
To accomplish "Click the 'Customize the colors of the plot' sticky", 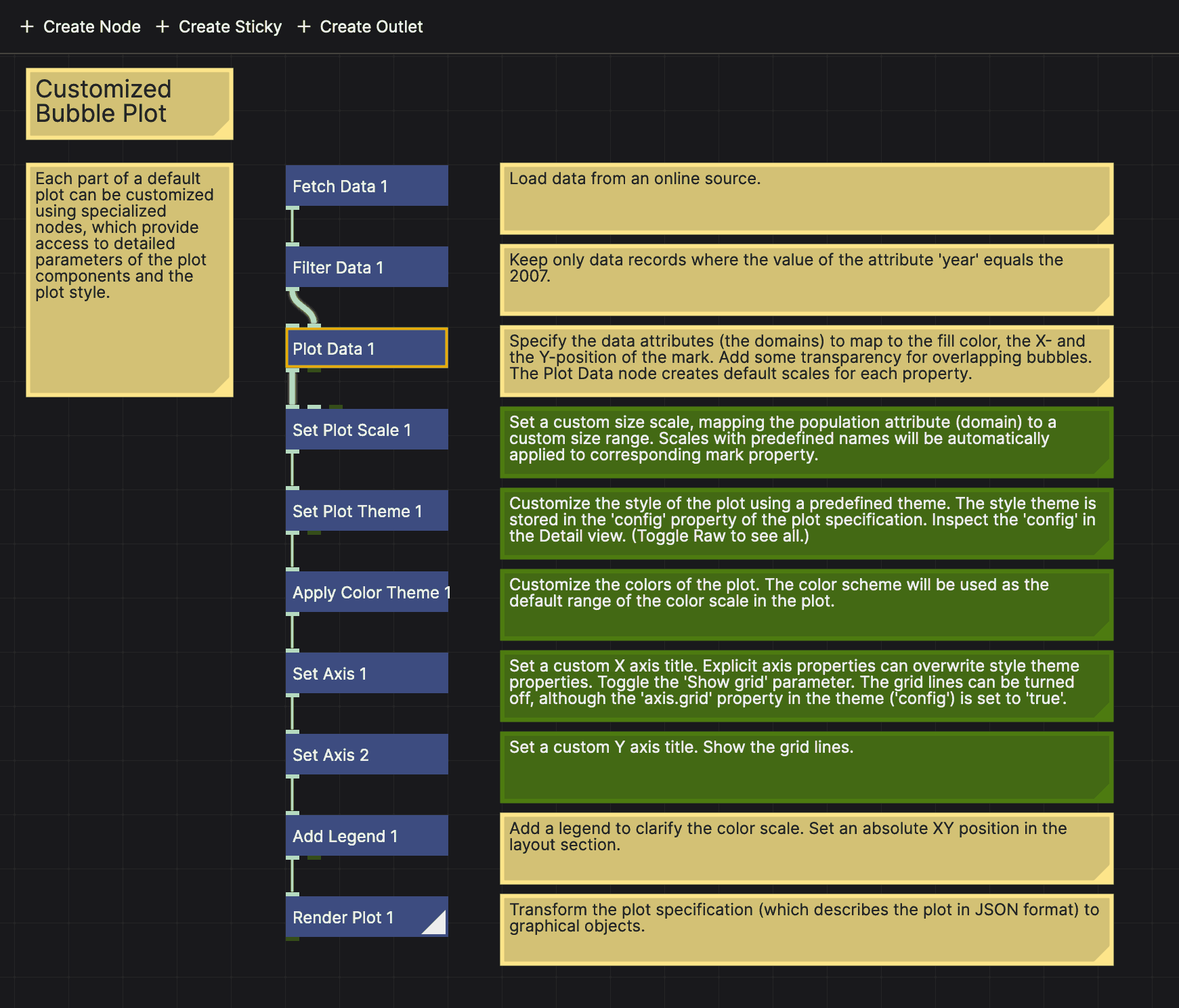I will (x=807, y=605).
